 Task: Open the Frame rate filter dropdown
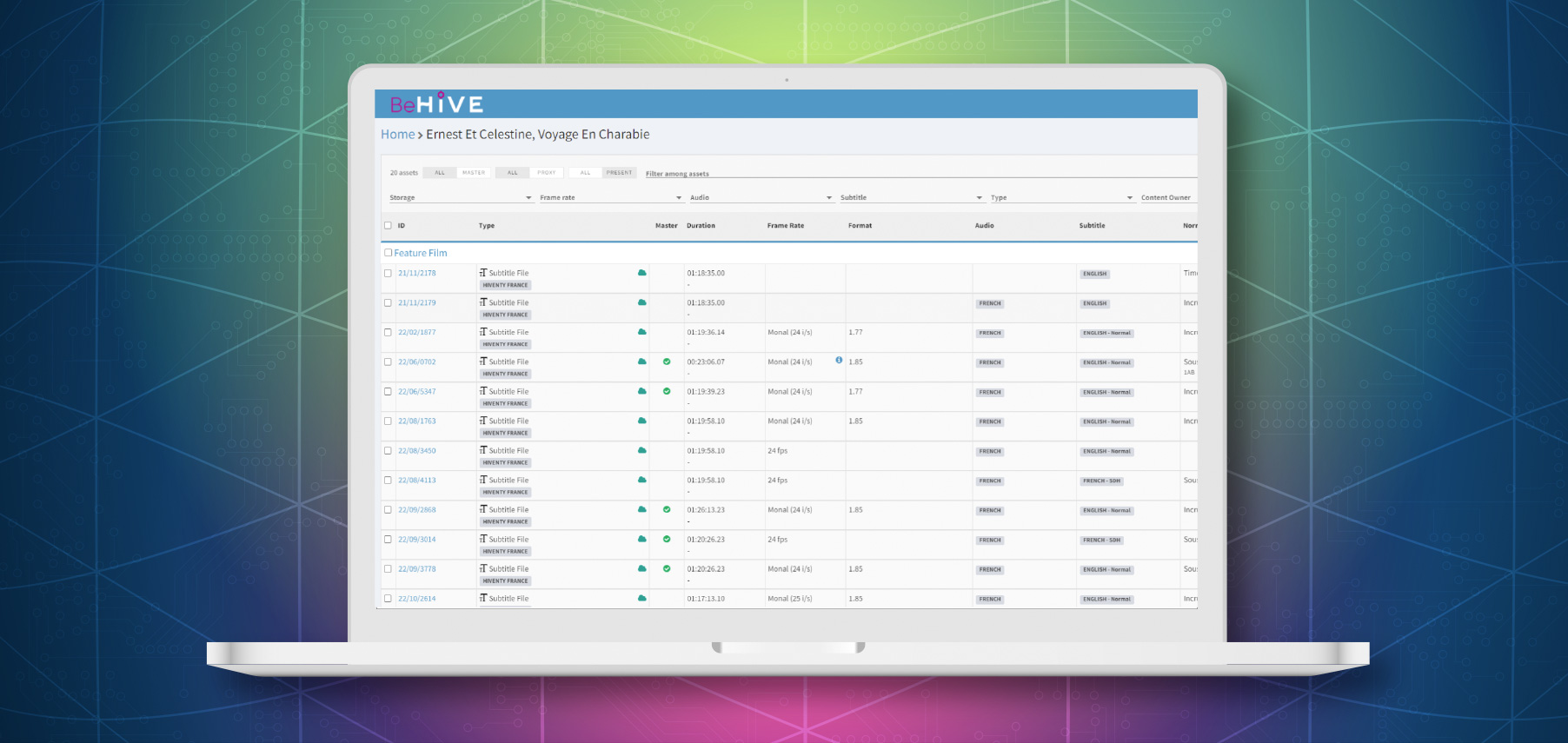click(x=611, y=197)
